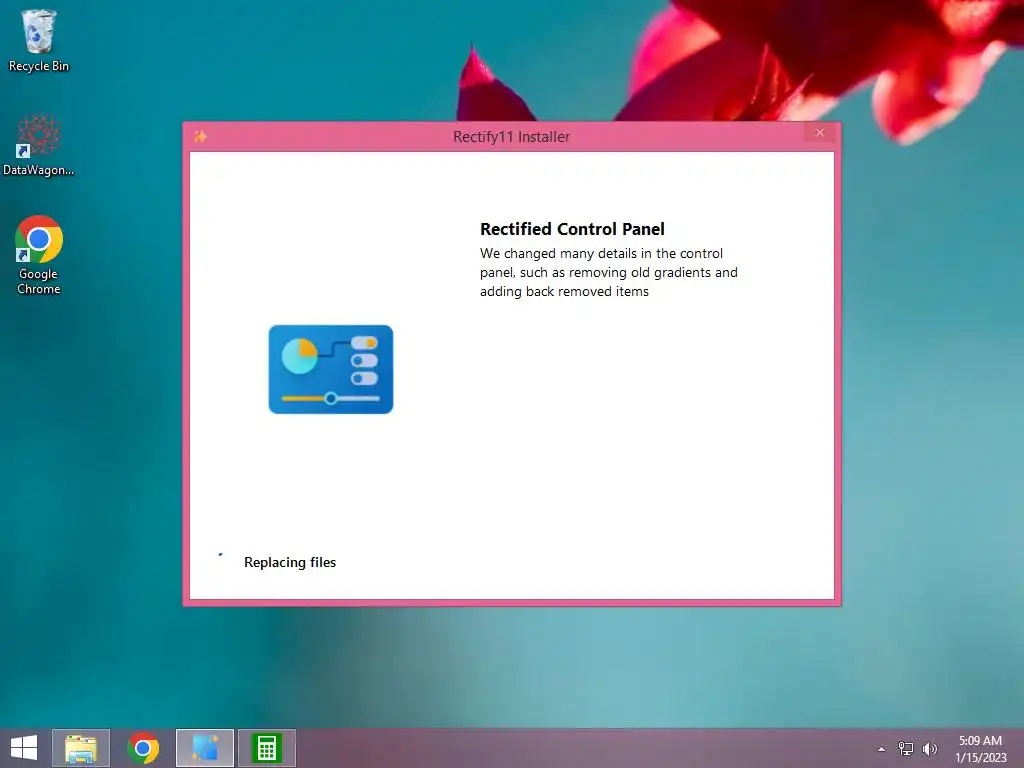
Task: Switch to the Rectify11 Installer taskbar item
Action: point(205,748)
